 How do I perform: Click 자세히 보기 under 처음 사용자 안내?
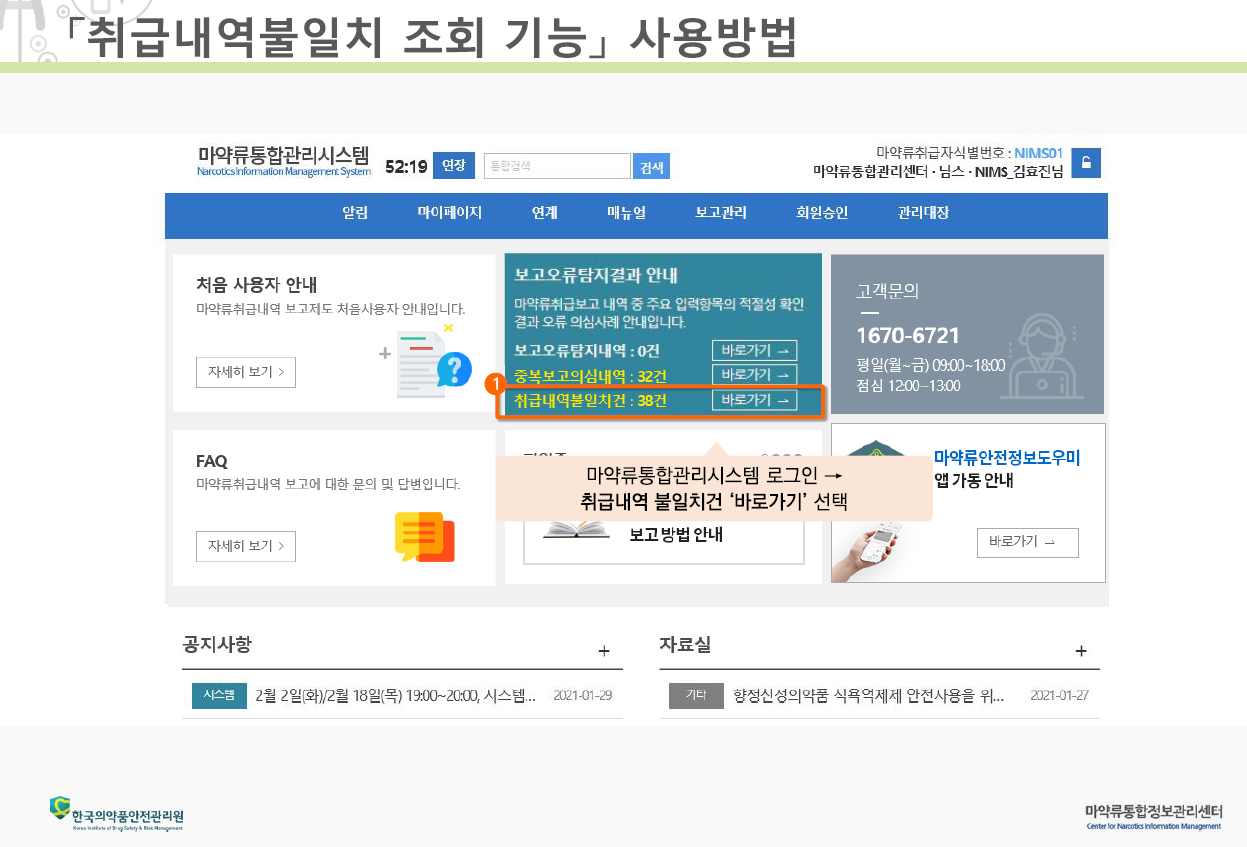(x=246, y=372)
